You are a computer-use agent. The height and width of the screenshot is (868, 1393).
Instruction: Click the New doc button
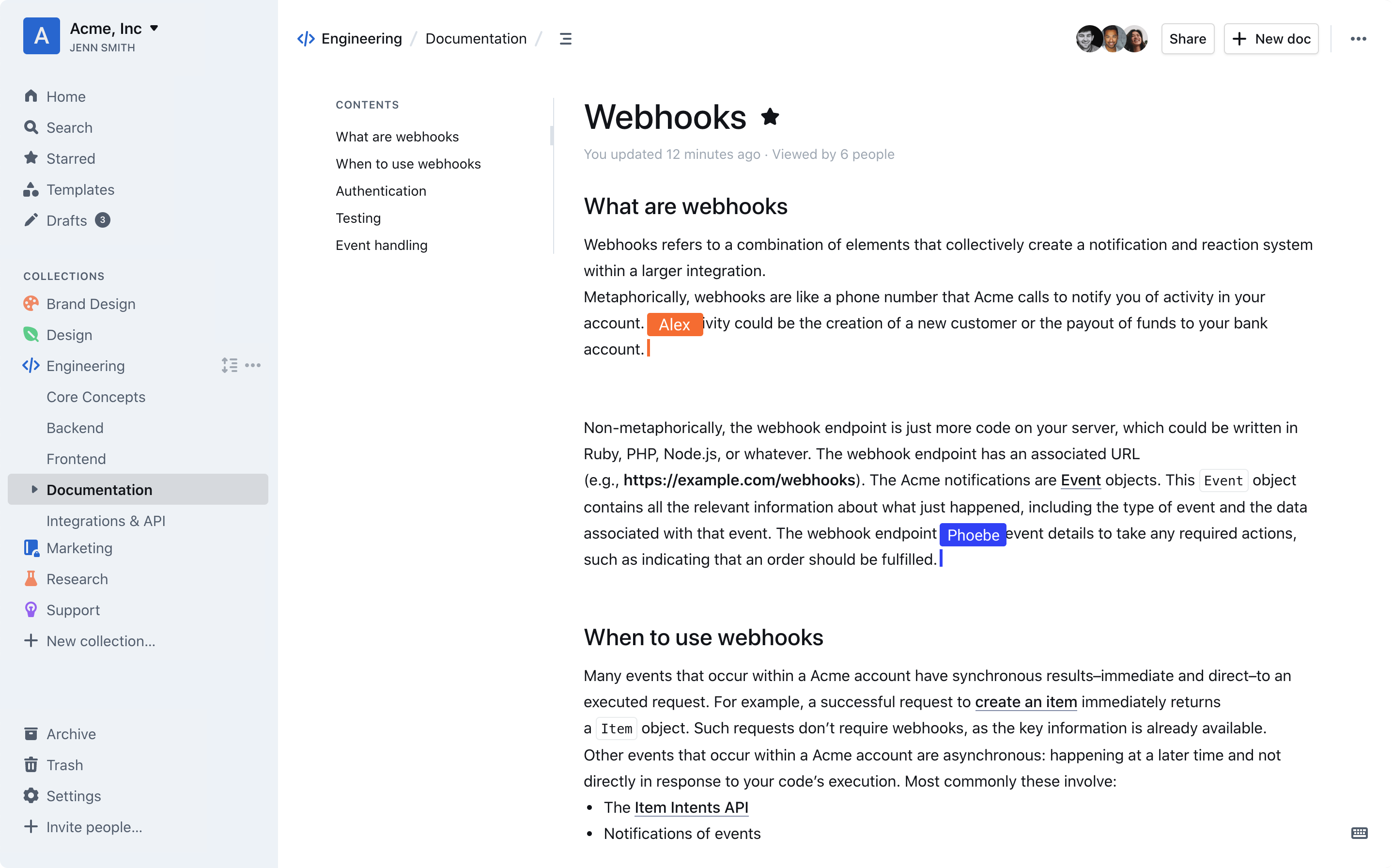pyautogui.click(x=1271, y=38)
